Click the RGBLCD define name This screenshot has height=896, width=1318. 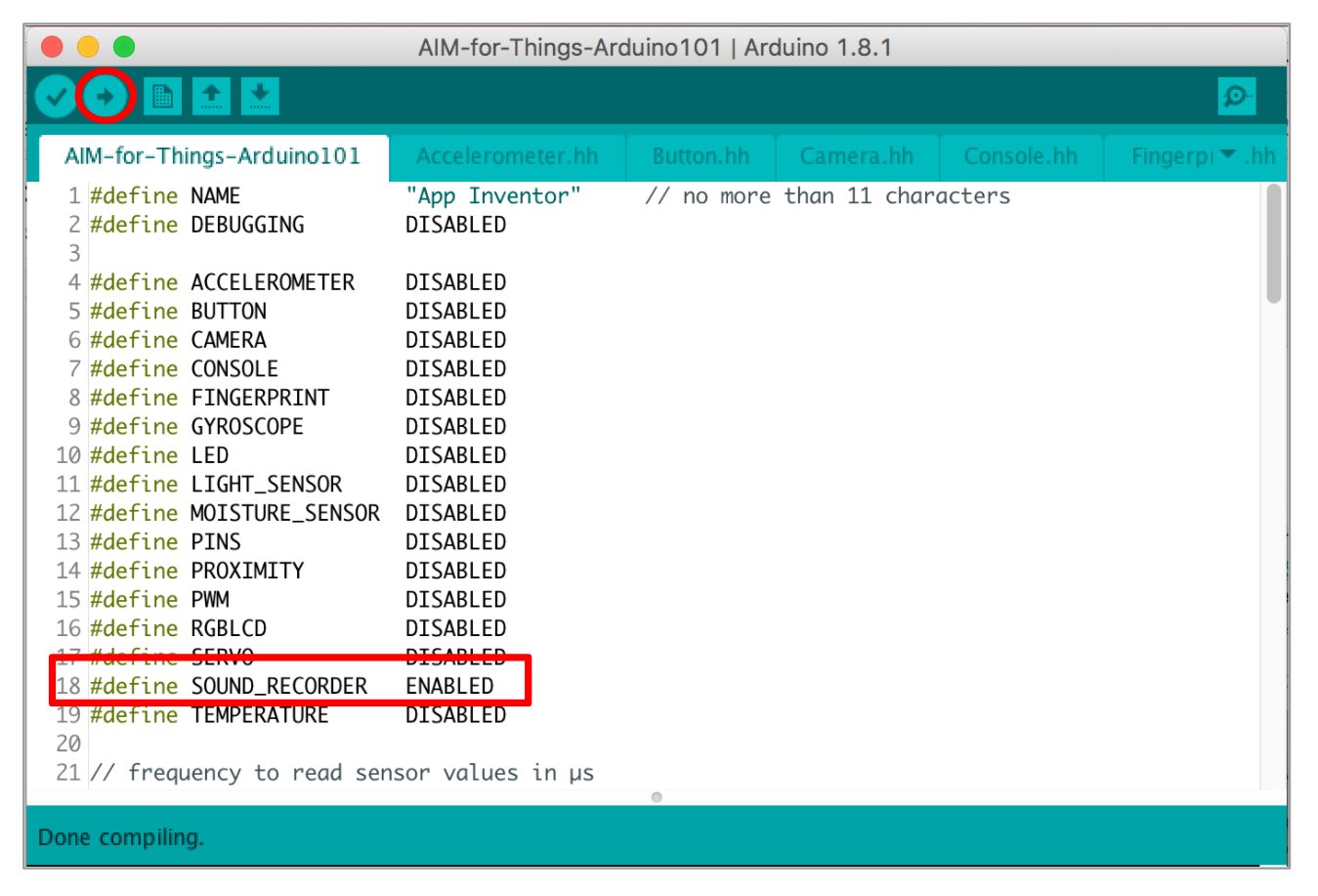tap(229, 628)
